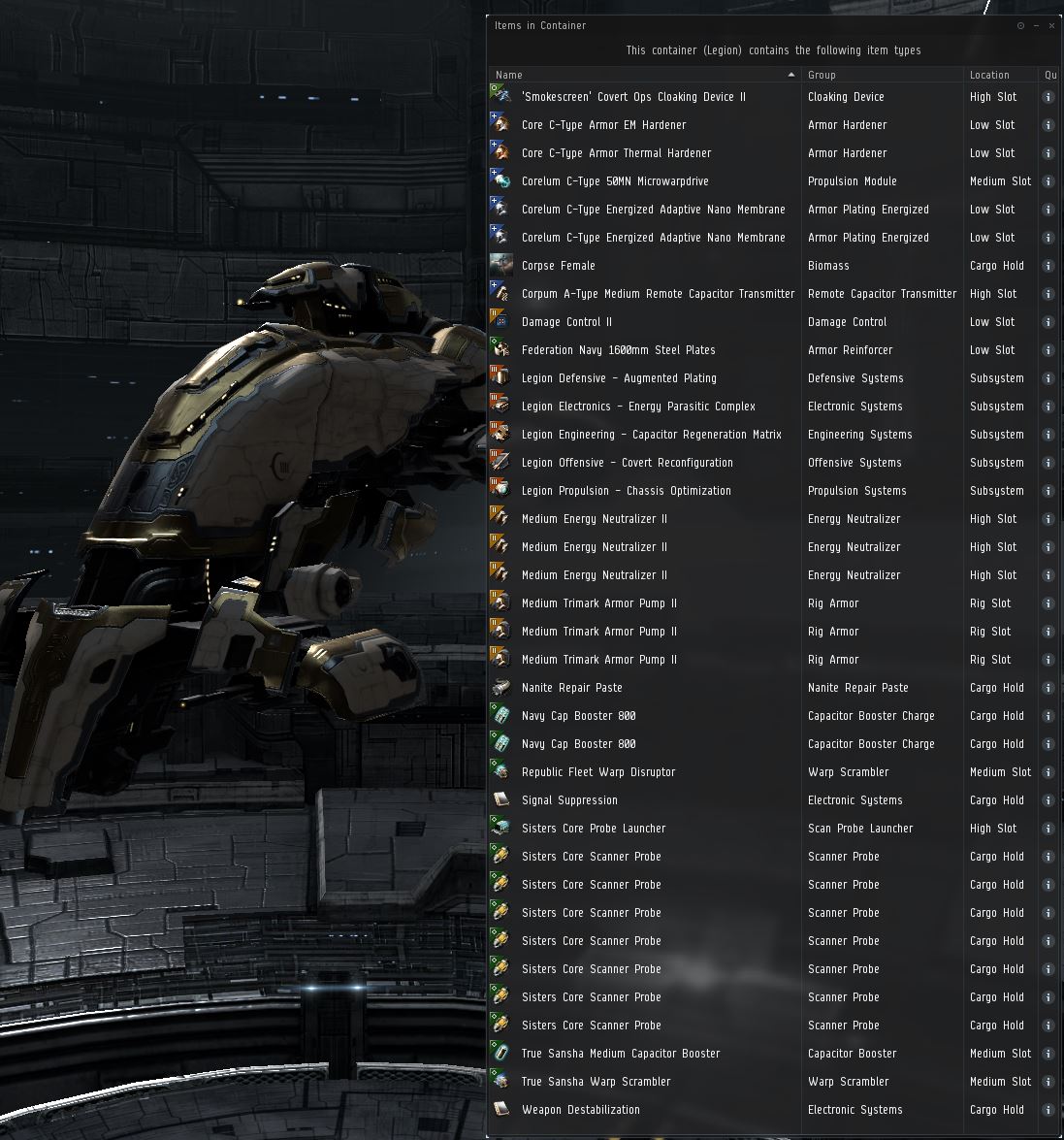Select the Legion Offensive Covert Reconfiguration subsystem icon
The image size is (1064, 1140).
point(500,463)
